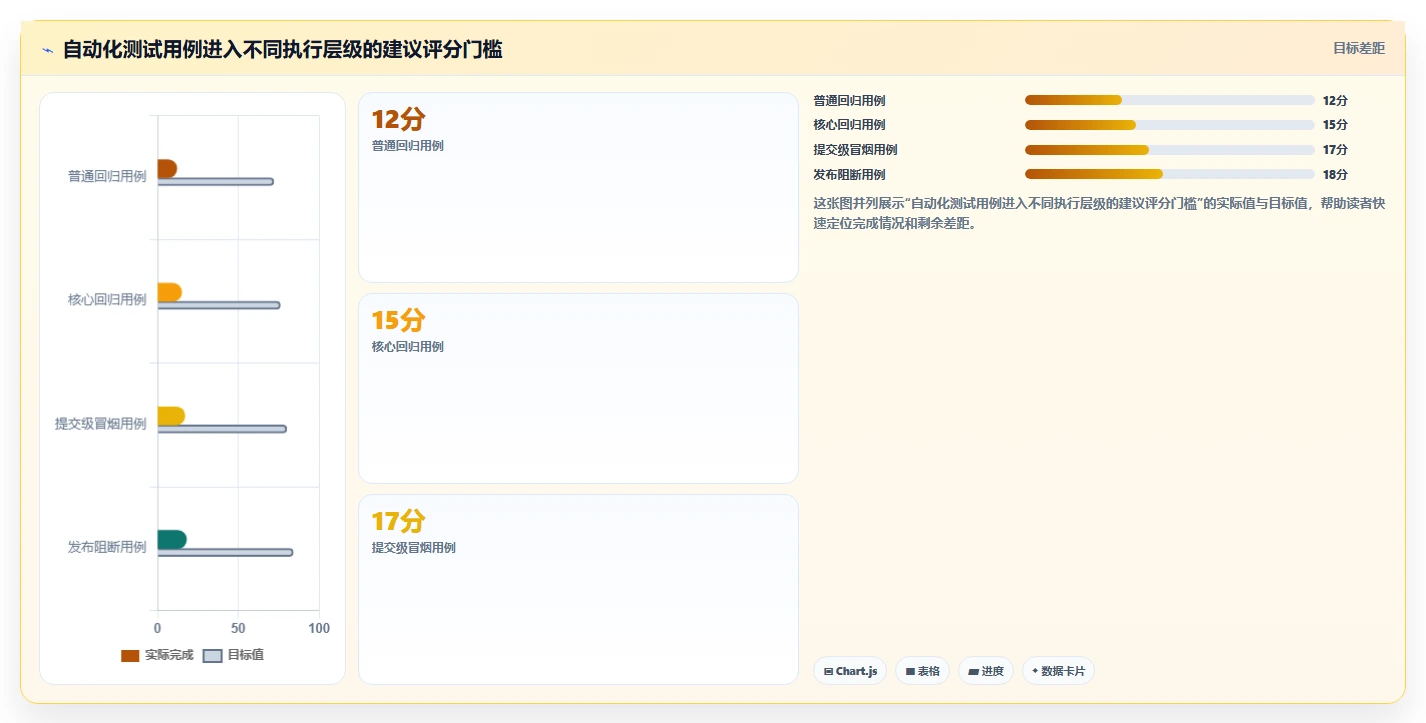The width and height of the screenshot is (1426, 723).
Task: Click the 普通回归用例 chart axis label
Action: click(107, 176)
